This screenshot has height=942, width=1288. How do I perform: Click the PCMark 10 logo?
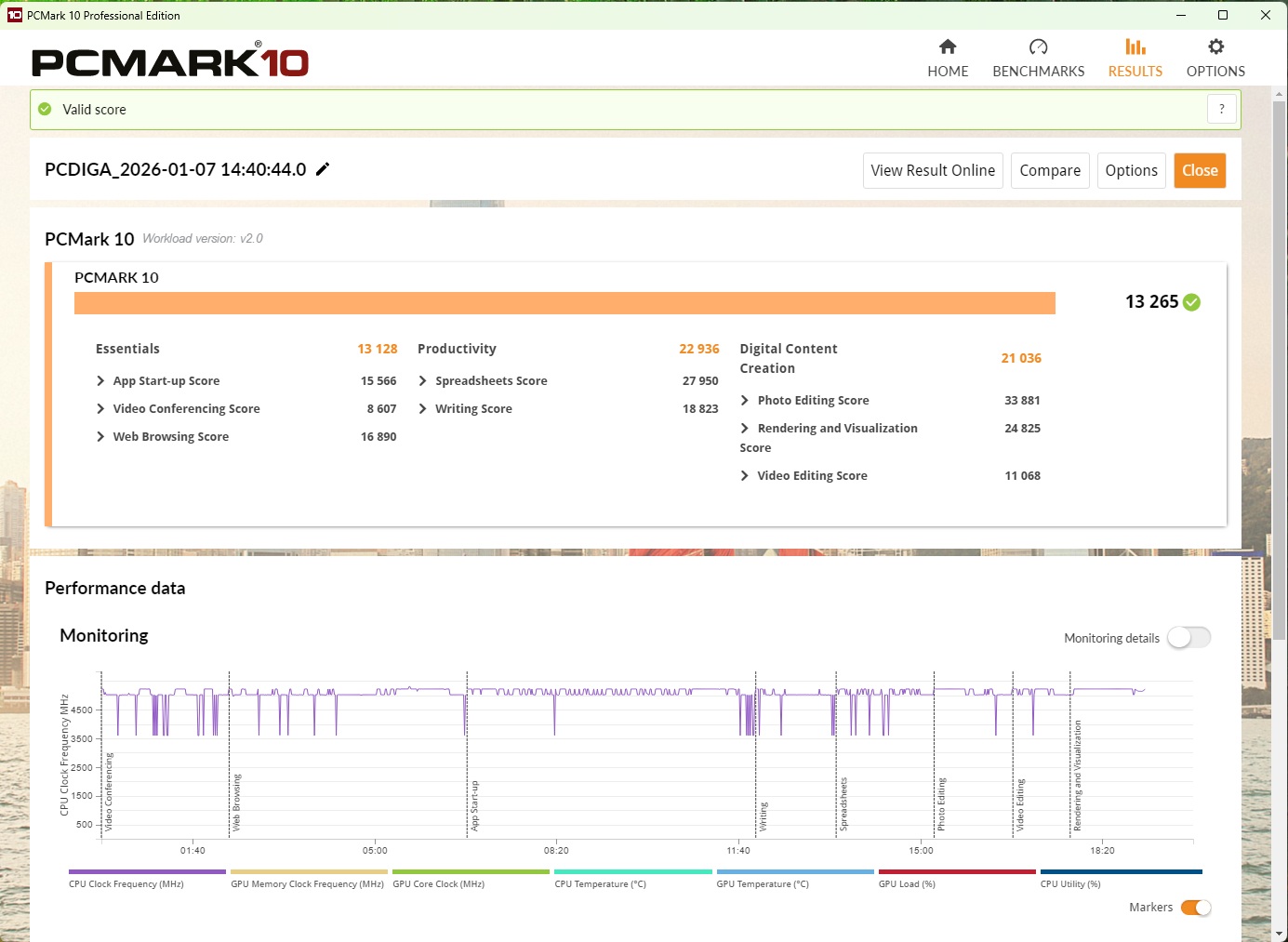pos(170,61)
